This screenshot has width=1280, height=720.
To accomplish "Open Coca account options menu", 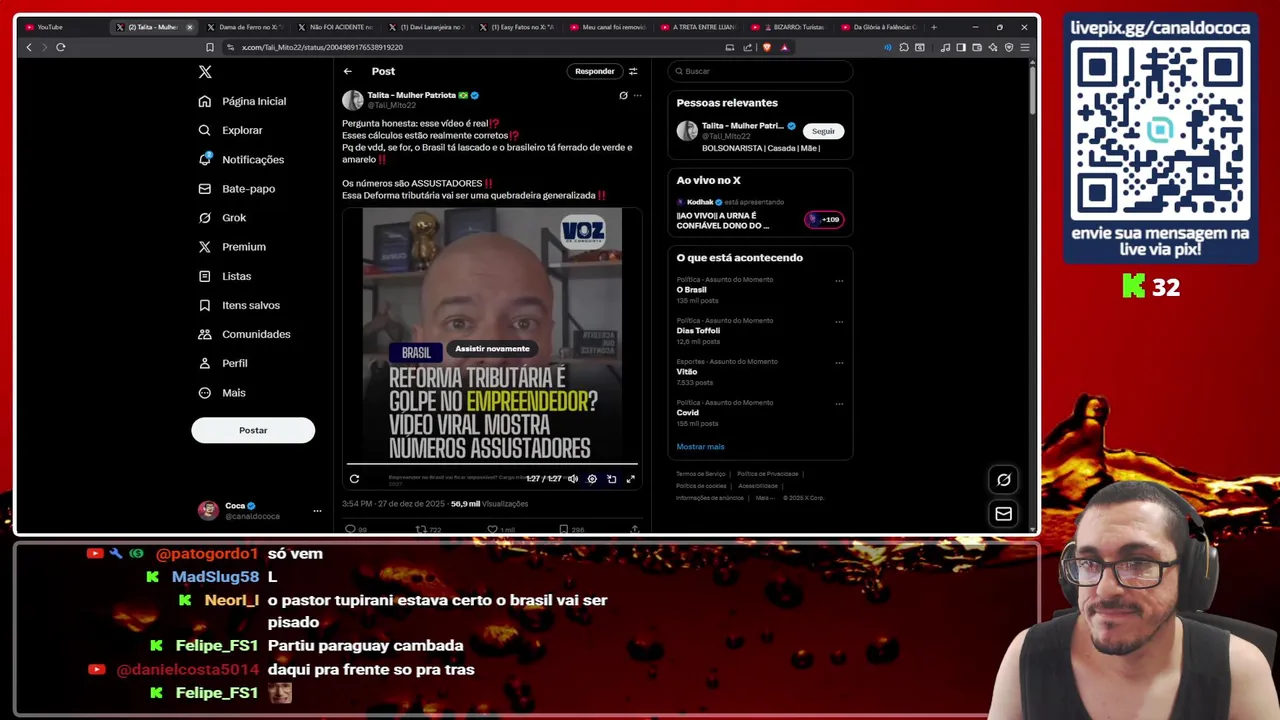I will coord(317,511).
